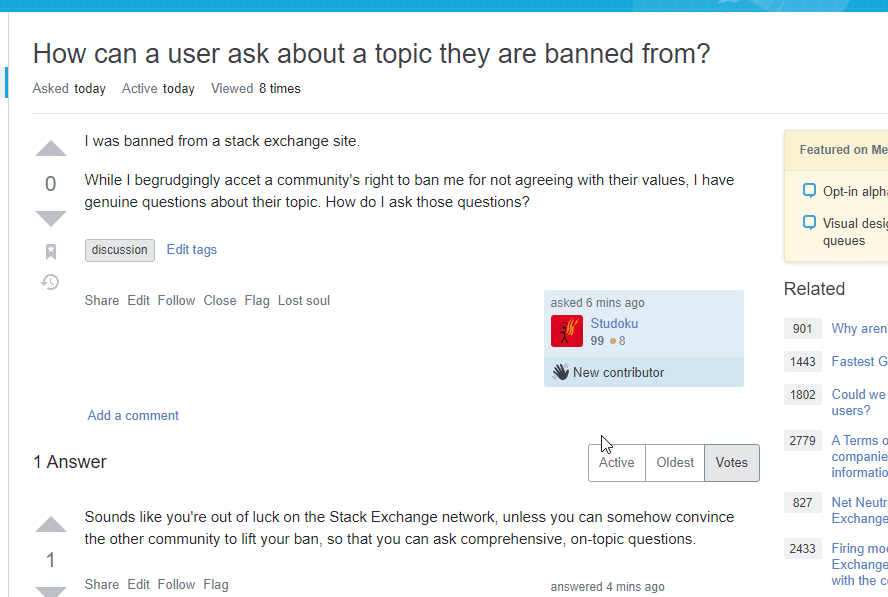Click the discussion tag
The height and width of the screenshot is (597, 888).
point(119,249)
